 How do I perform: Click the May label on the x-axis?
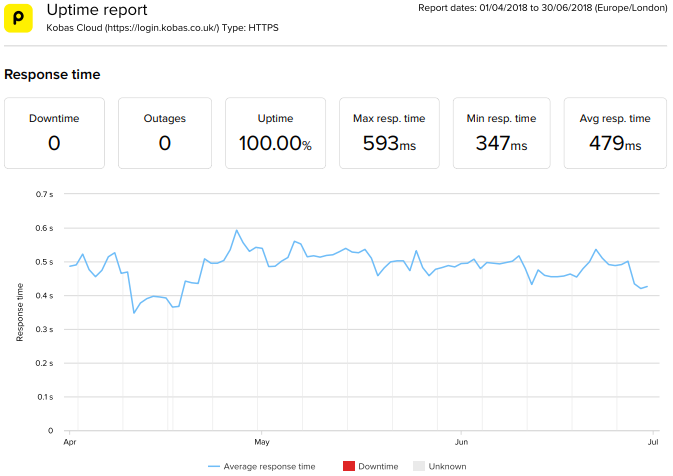[262, 441]
